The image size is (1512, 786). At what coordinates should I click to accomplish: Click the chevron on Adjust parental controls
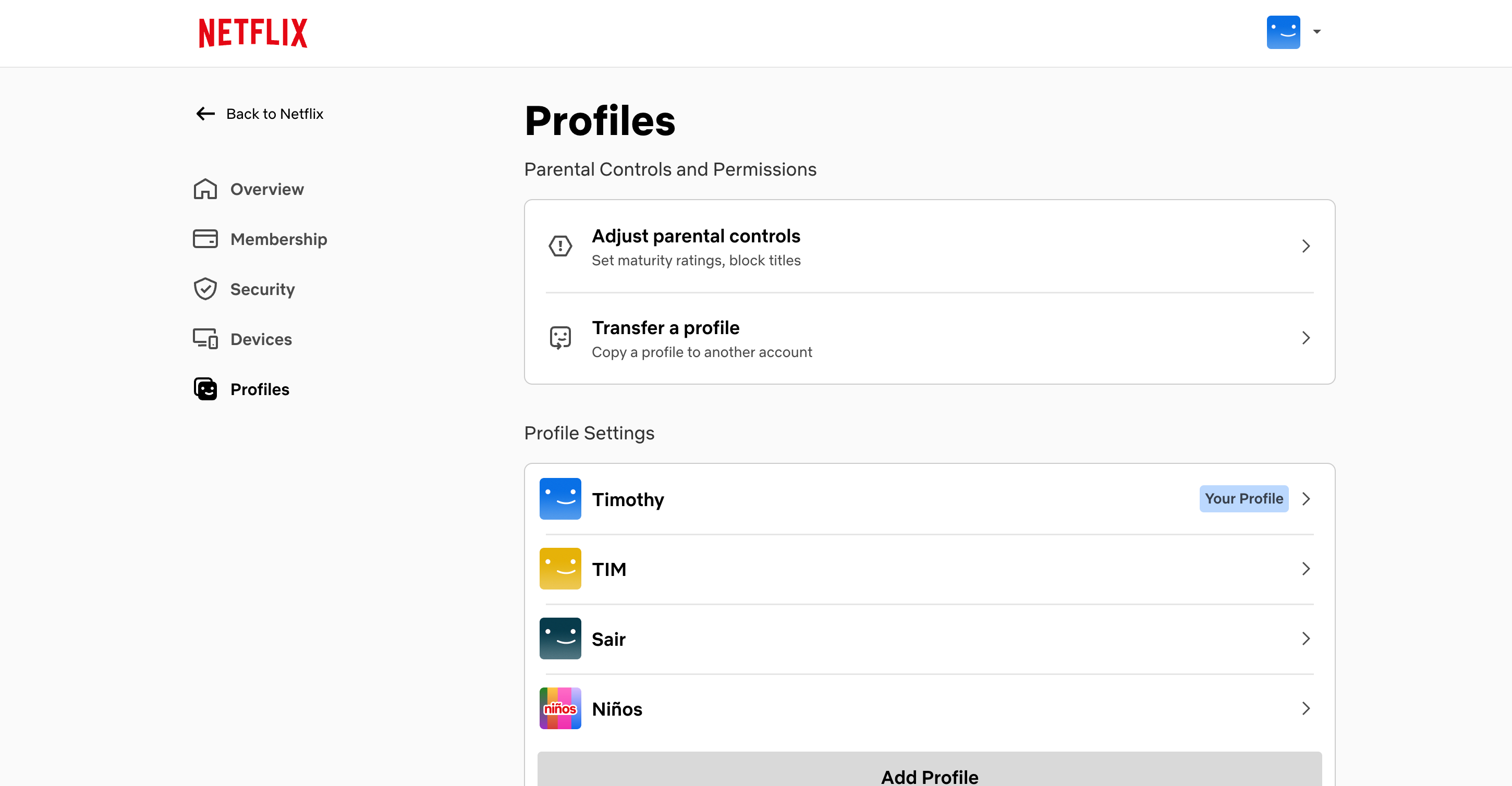click(1306, 246)
